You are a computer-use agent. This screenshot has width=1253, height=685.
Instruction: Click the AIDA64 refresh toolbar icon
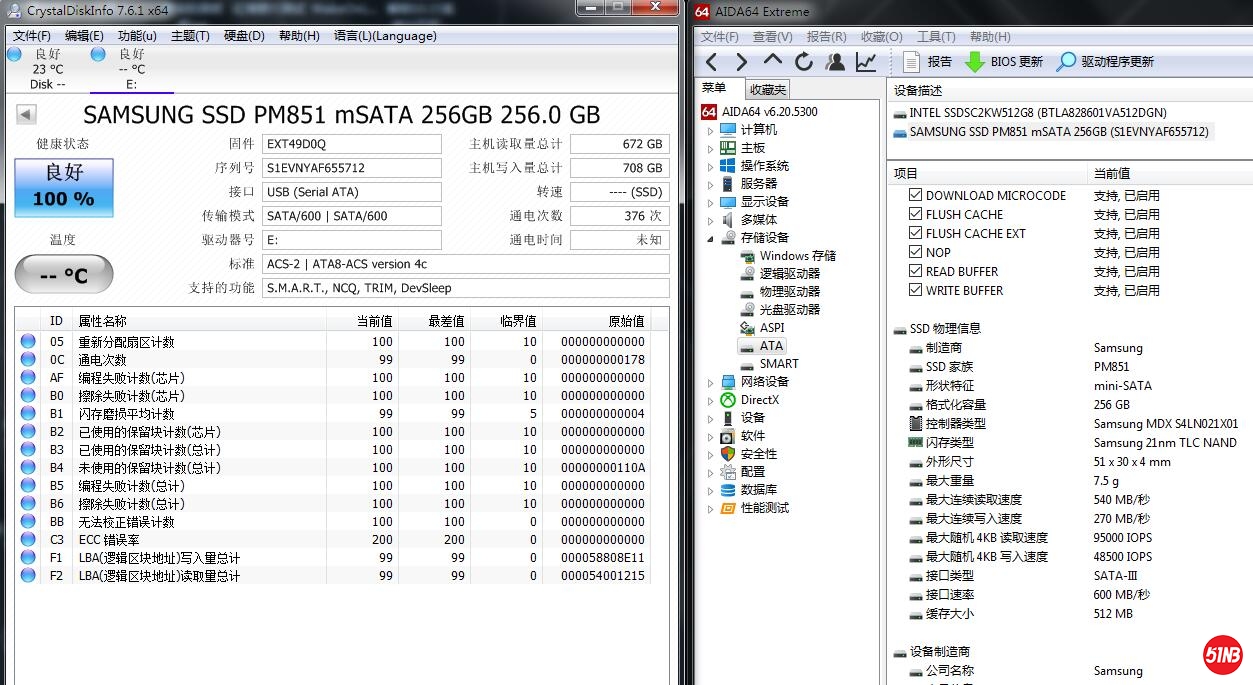(x=804, y=62)
